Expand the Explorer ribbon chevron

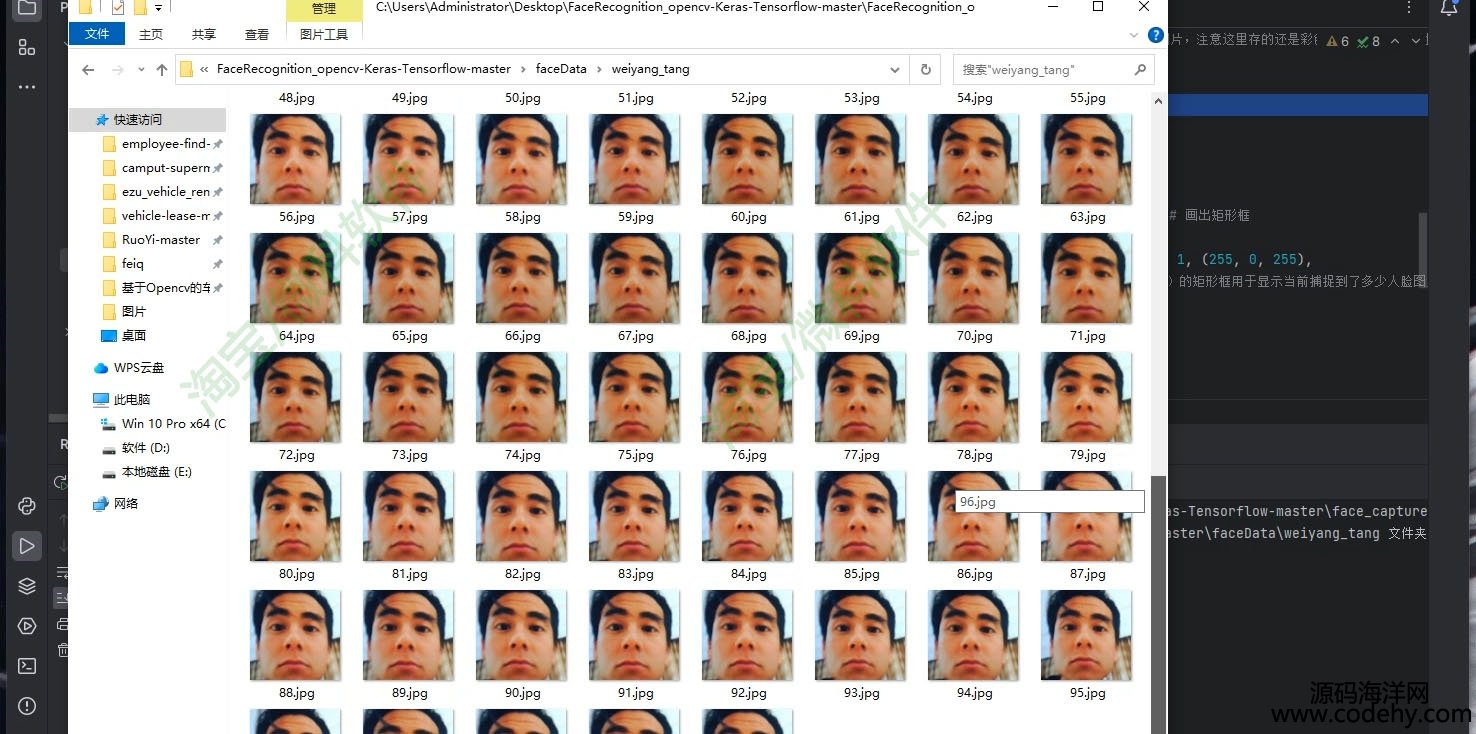pyautogui.click(x=1134, y=35)
